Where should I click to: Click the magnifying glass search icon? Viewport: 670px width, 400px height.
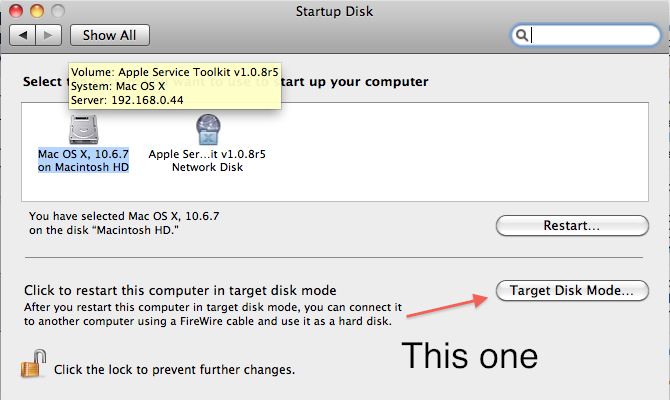point(521,35)
